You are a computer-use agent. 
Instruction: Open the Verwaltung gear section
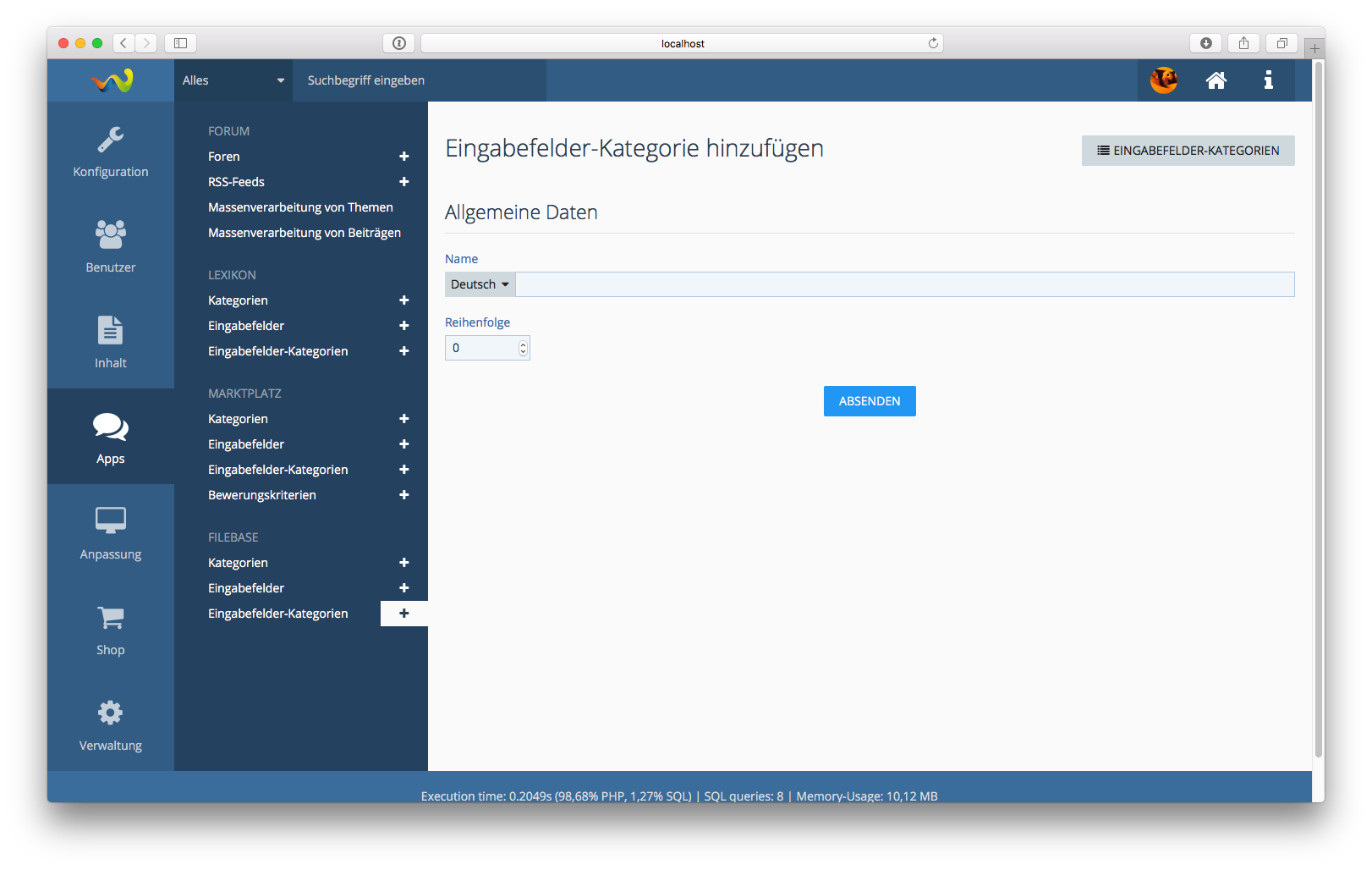(110, 725)
